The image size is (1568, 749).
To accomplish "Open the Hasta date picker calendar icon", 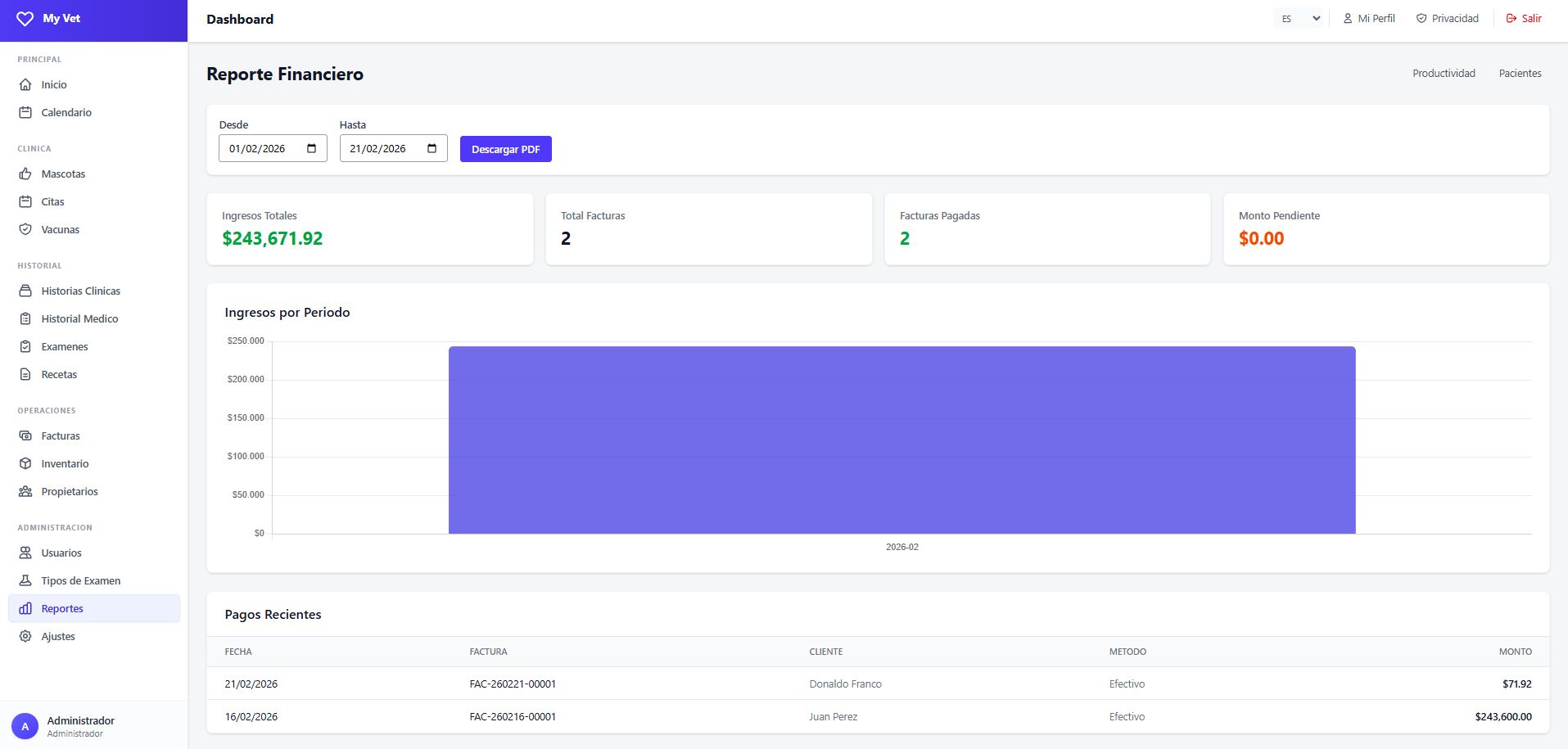I will pos(432,148).
